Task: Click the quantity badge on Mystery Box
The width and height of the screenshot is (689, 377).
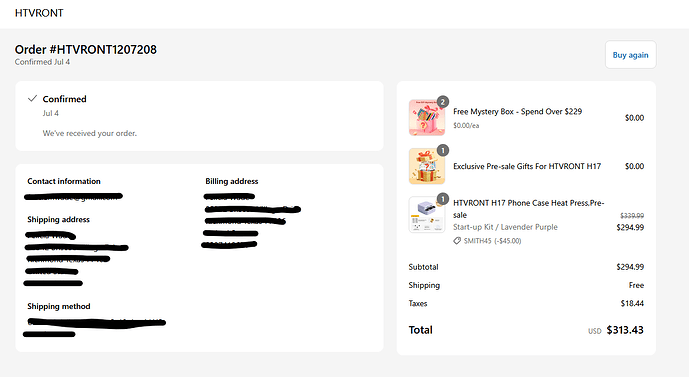Action: click(x=443, y=102)
